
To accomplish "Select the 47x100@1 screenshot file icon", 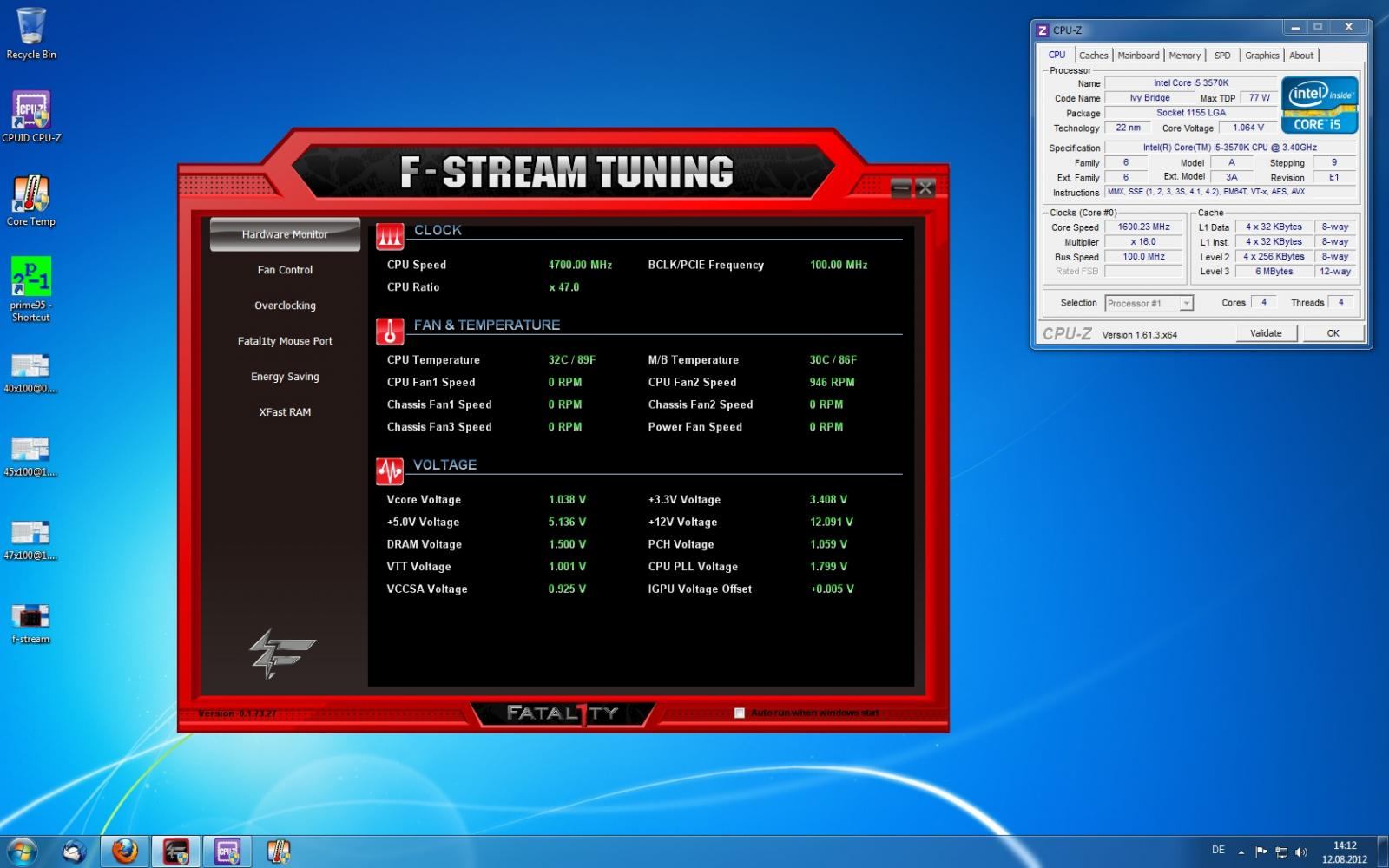I will [31, 539].
